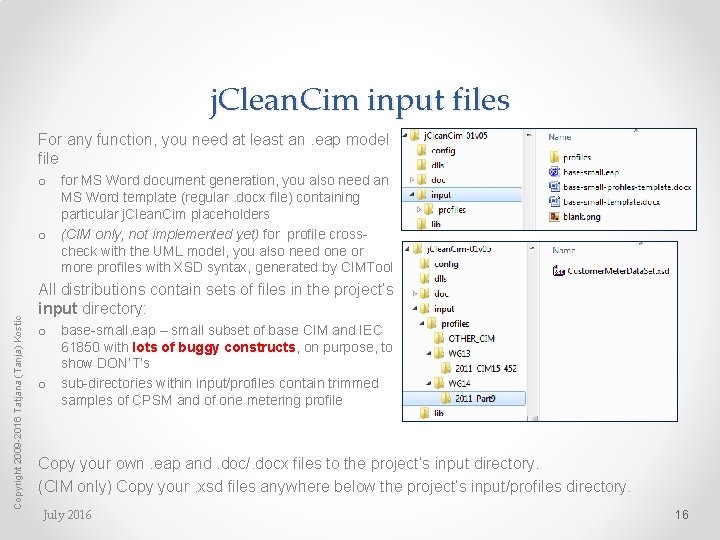Select the WG13 folder
The width and height of the screenshot is (720, 540).
[452, 353]
